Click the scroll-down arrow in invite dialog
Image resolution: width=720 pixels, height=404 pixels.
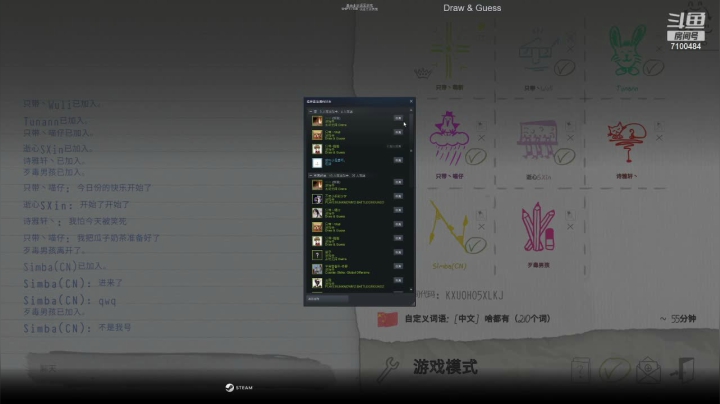[x=411, y=290]
